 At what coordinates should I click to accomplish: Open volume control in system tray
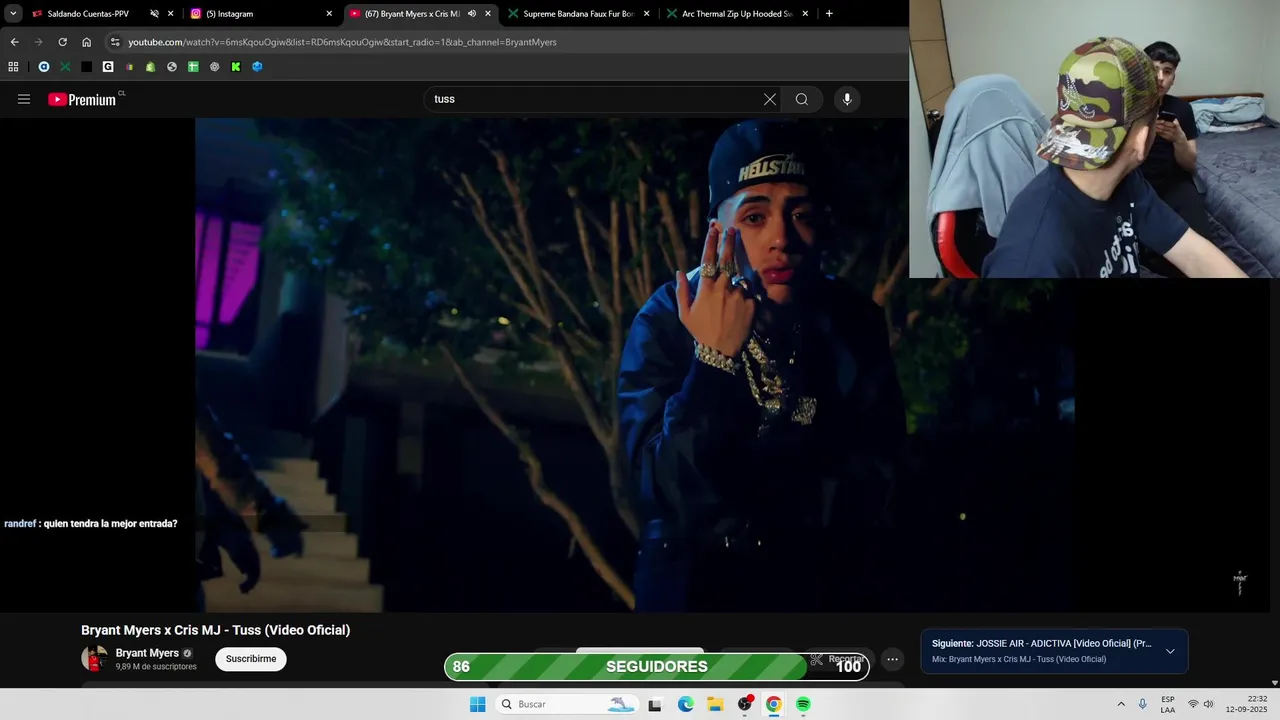pos(1208,704)
